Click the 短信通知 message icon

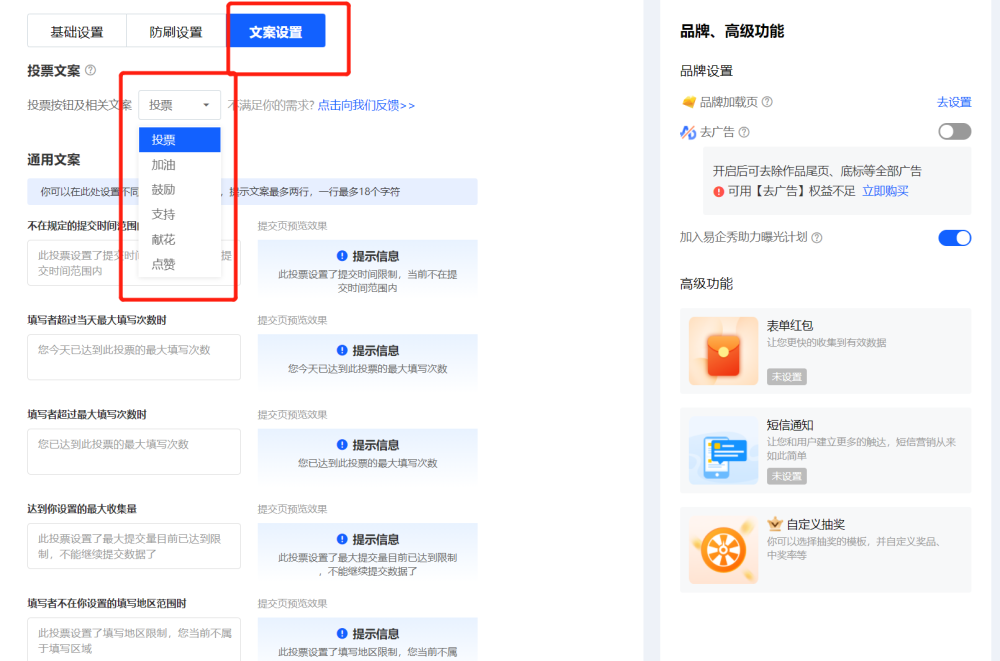[723, 450]
